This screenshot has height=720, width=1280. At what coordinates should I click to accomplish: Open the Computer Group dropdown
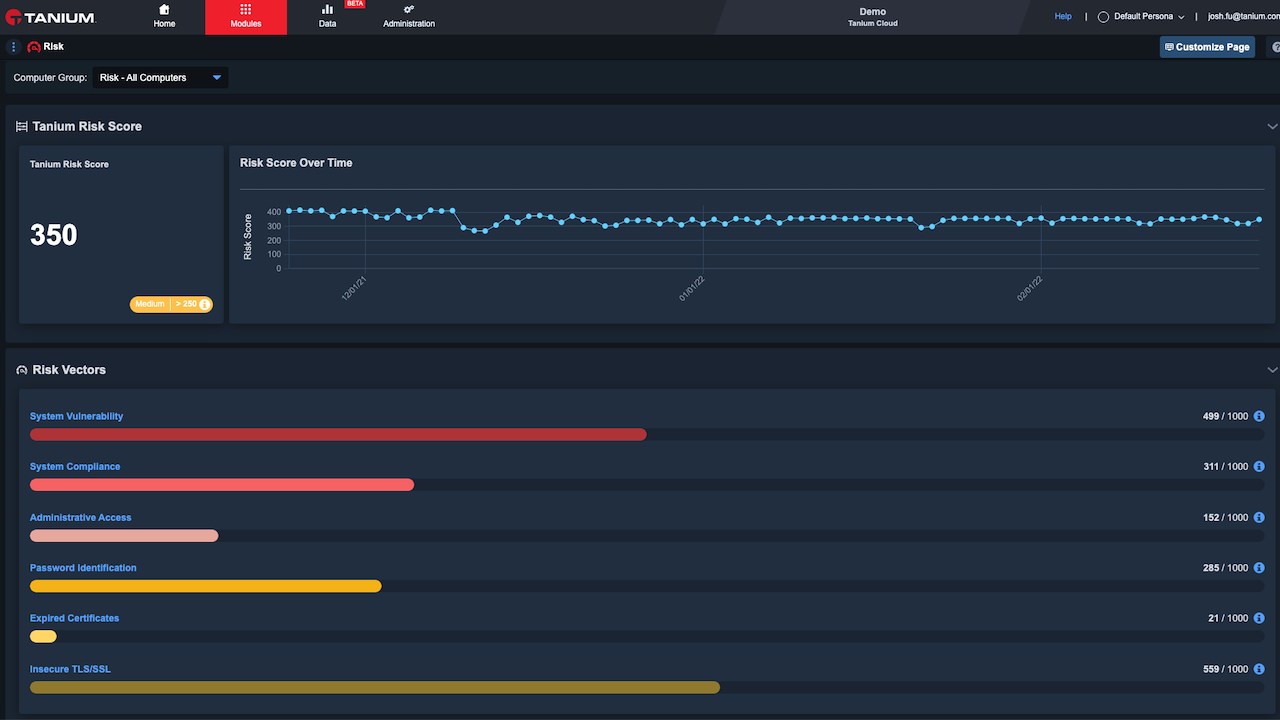tap(160, 77)
